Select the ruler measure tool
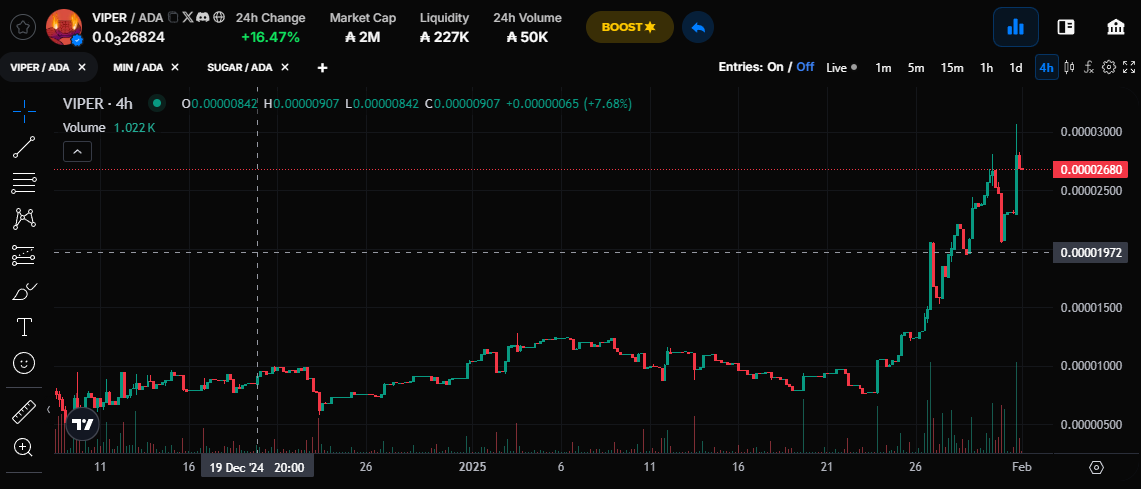Viewport: 1141px width, 489px height. pos(24,412)
